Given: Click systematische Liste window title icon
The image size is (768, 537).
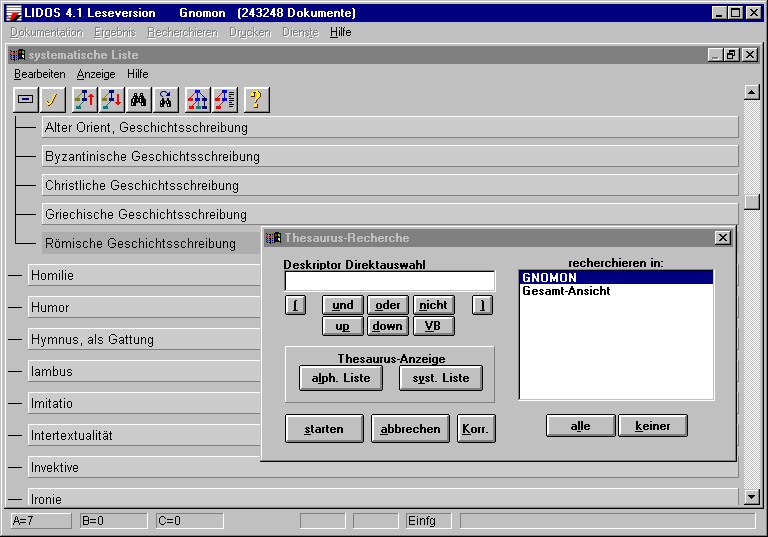Looking at the screenshot, I should [17, 55].
